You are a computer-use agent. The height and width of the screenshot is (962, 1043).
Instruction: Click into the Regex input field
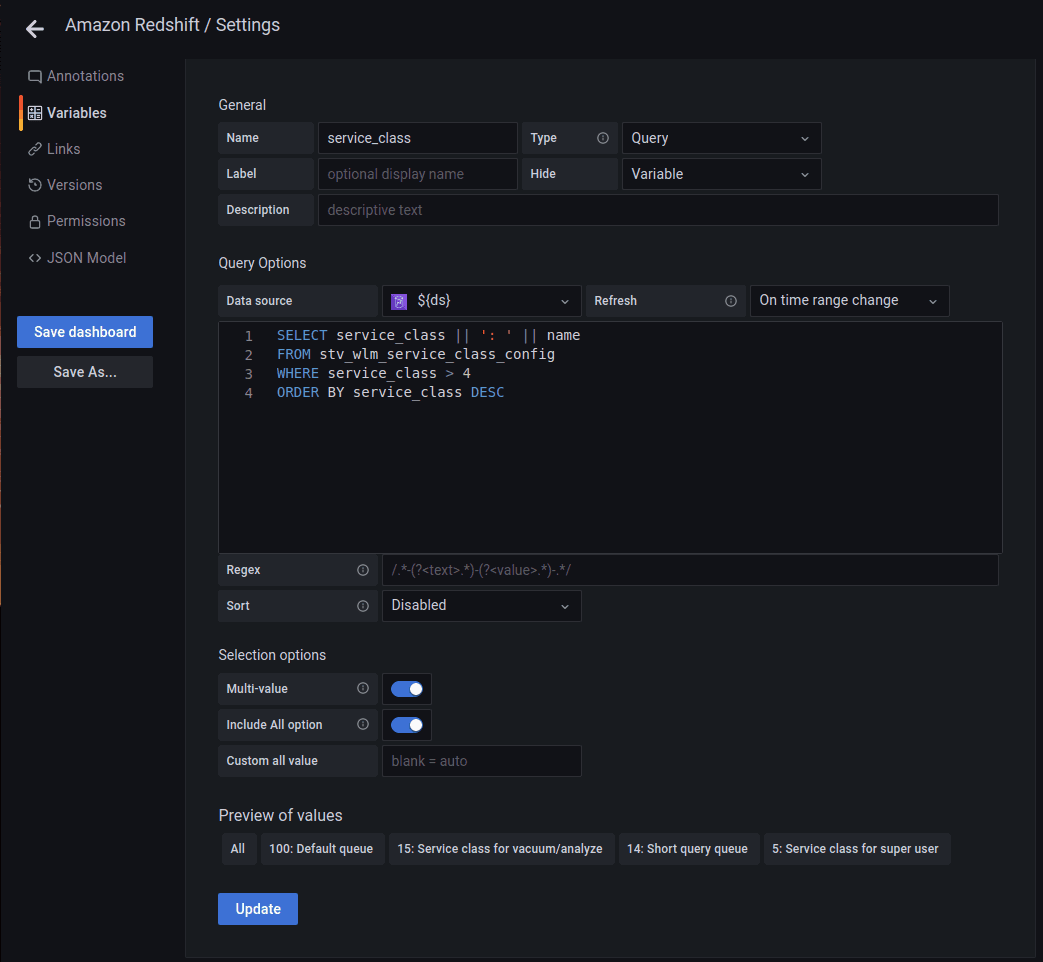[690, 570]
